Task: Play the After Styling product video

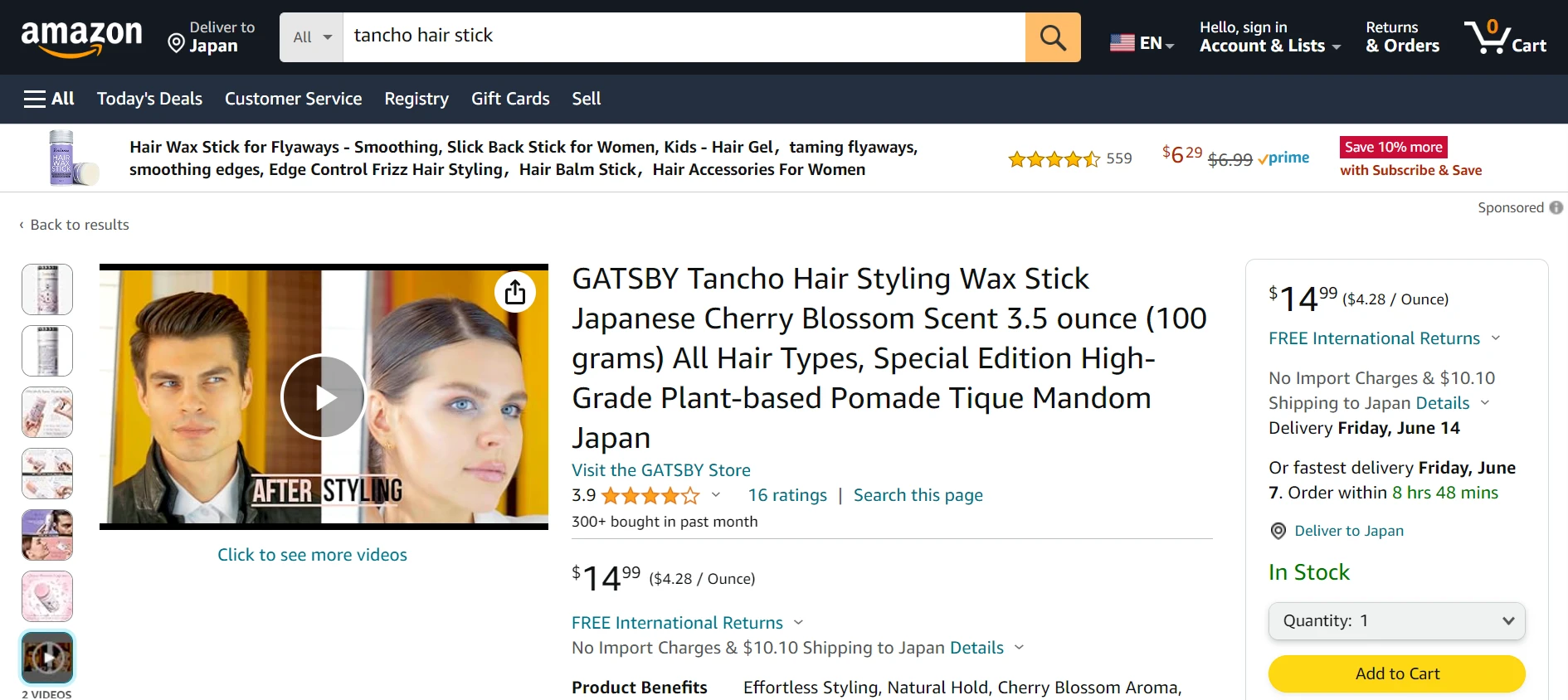Action: coord(324,397)
